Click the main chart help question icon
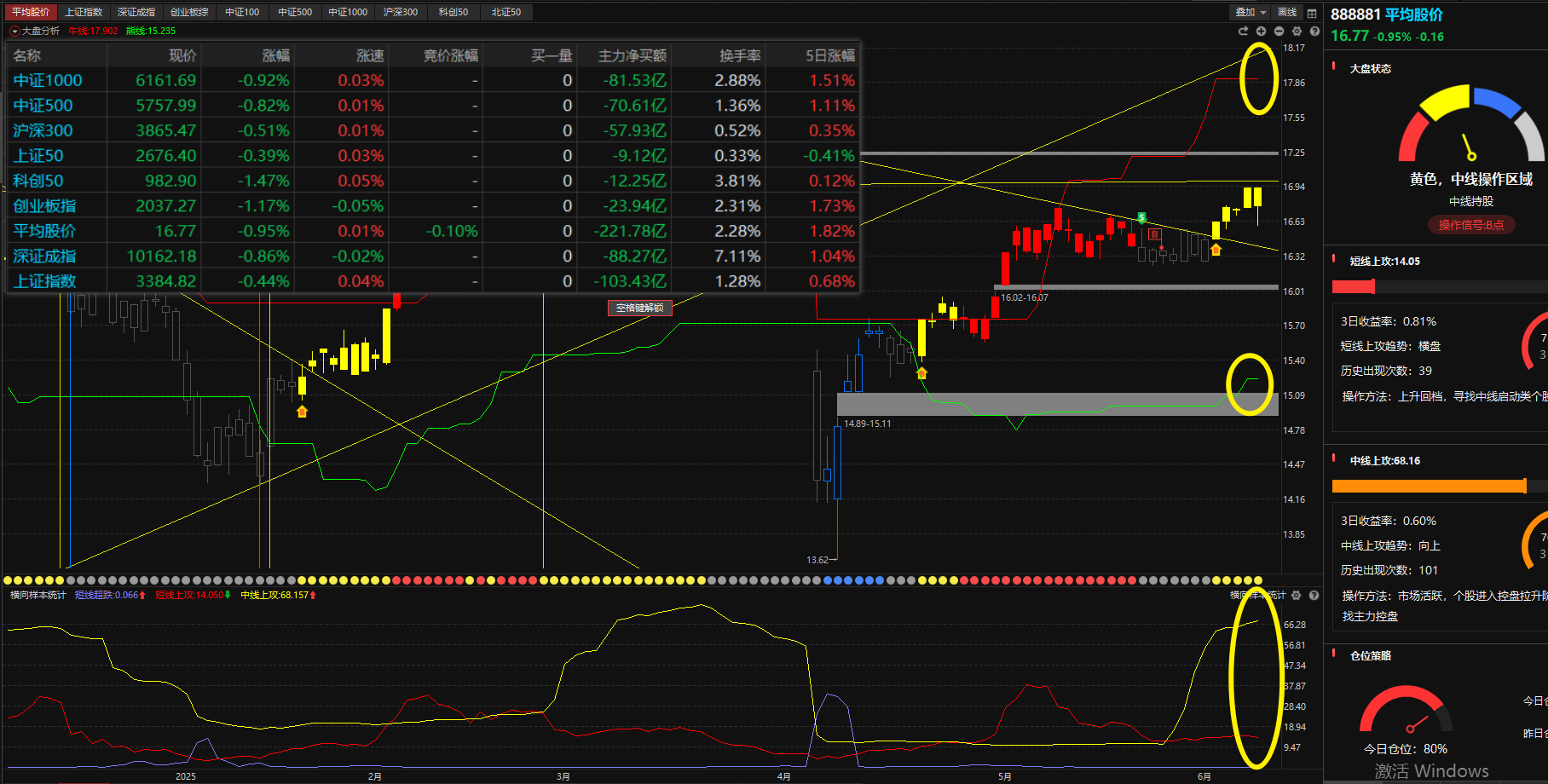The width and height of the screenshot is (1548, 784). coord(1314,31)
